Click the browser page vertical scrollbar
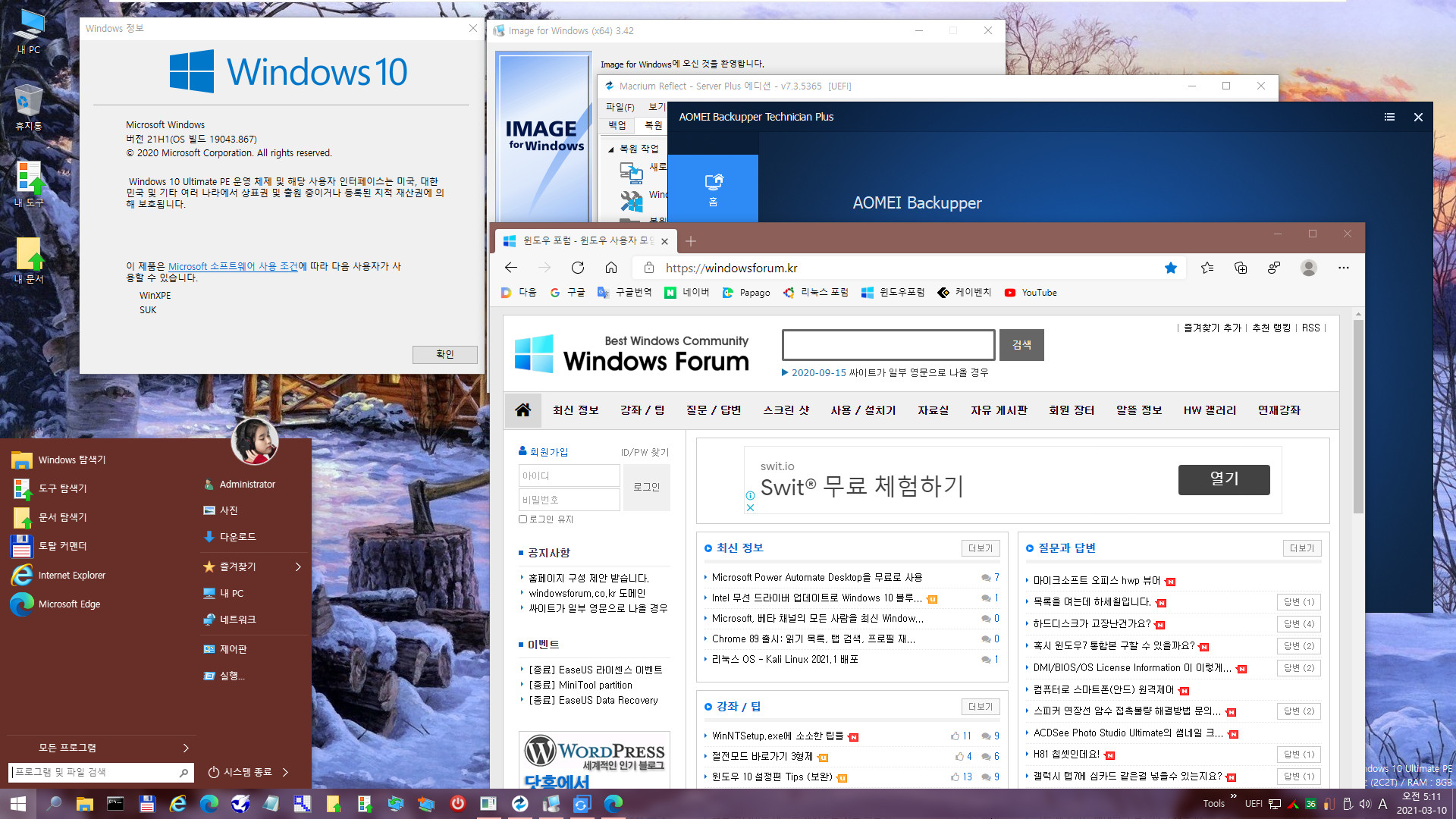 1358,417
